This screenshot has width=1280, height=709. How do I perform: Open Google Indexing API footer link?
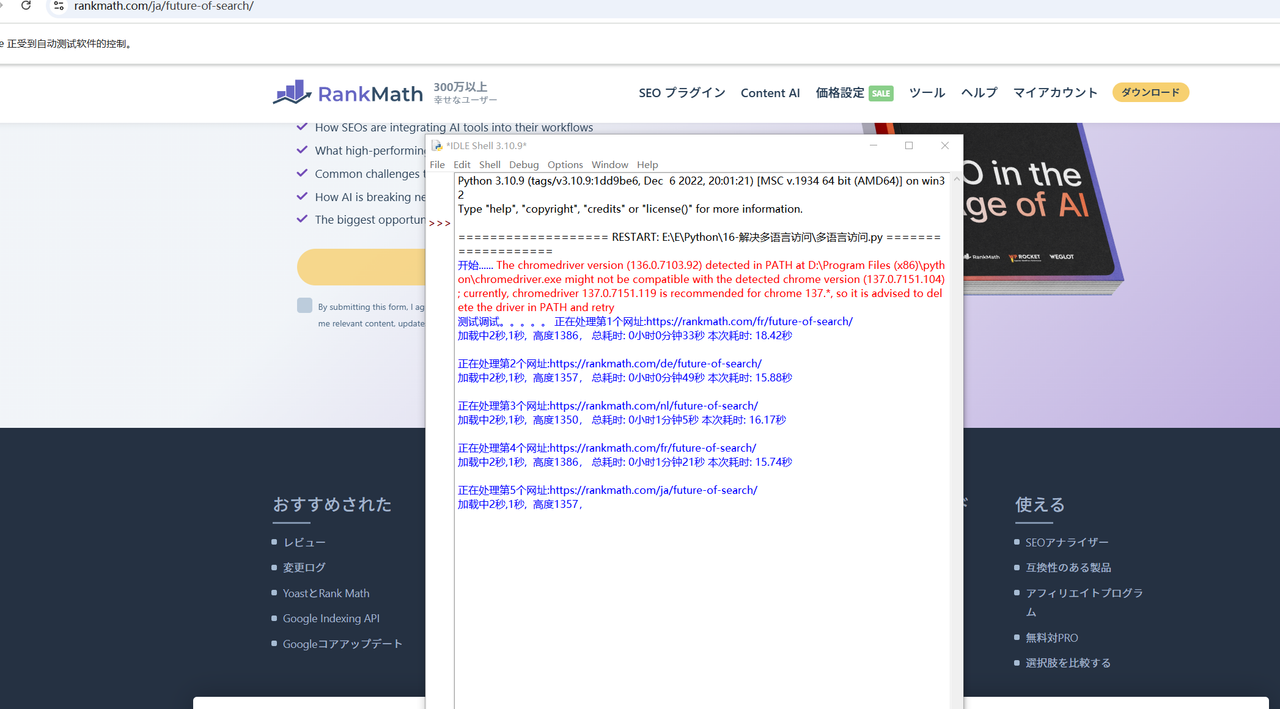point(331,618)
